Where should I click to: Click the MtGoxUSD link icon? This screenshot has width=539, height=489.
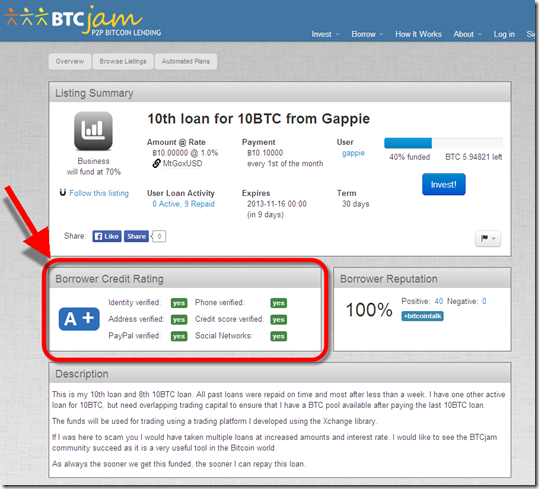156,164
